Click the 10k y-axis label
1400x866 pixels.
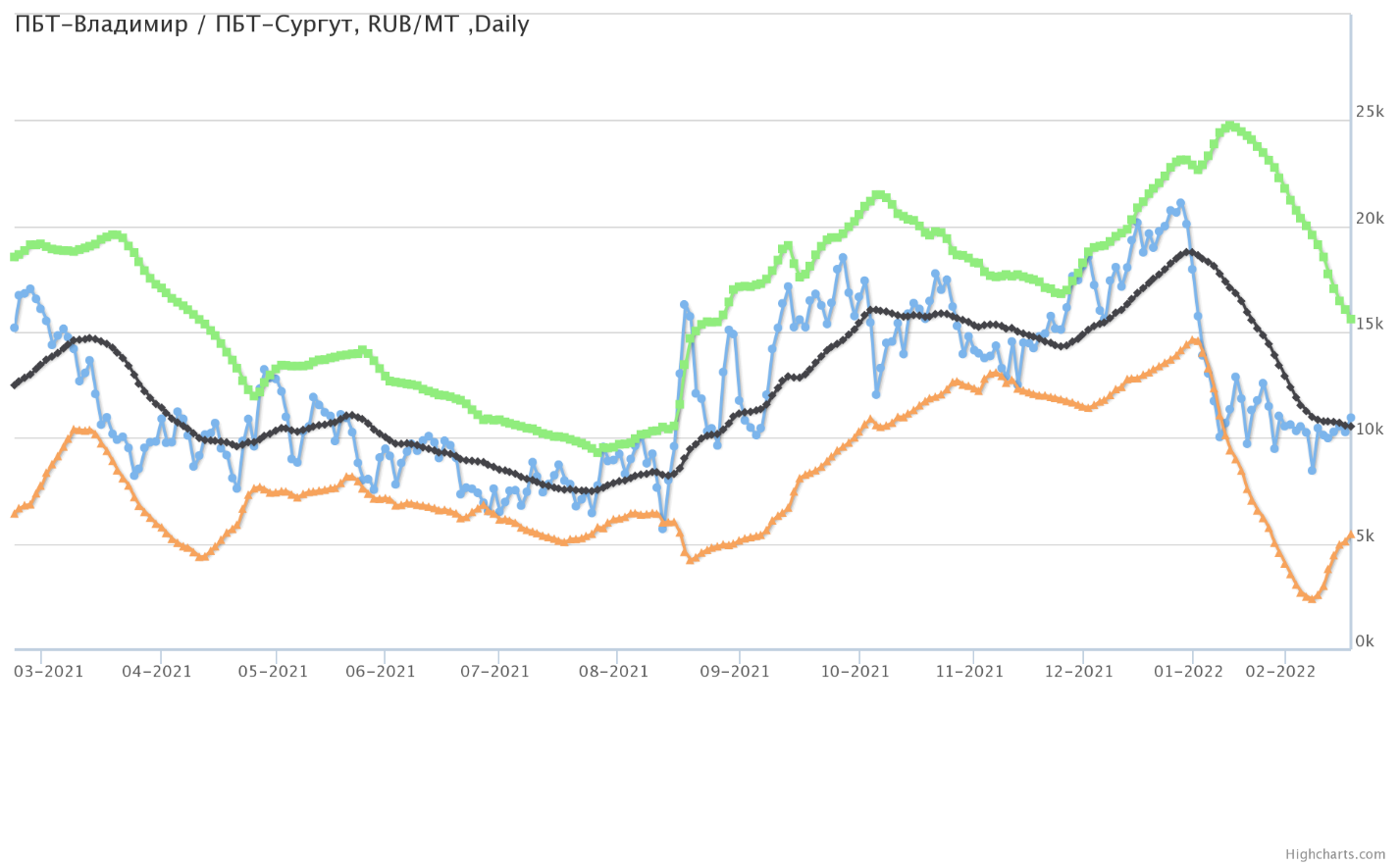[x=1370, y=430]
